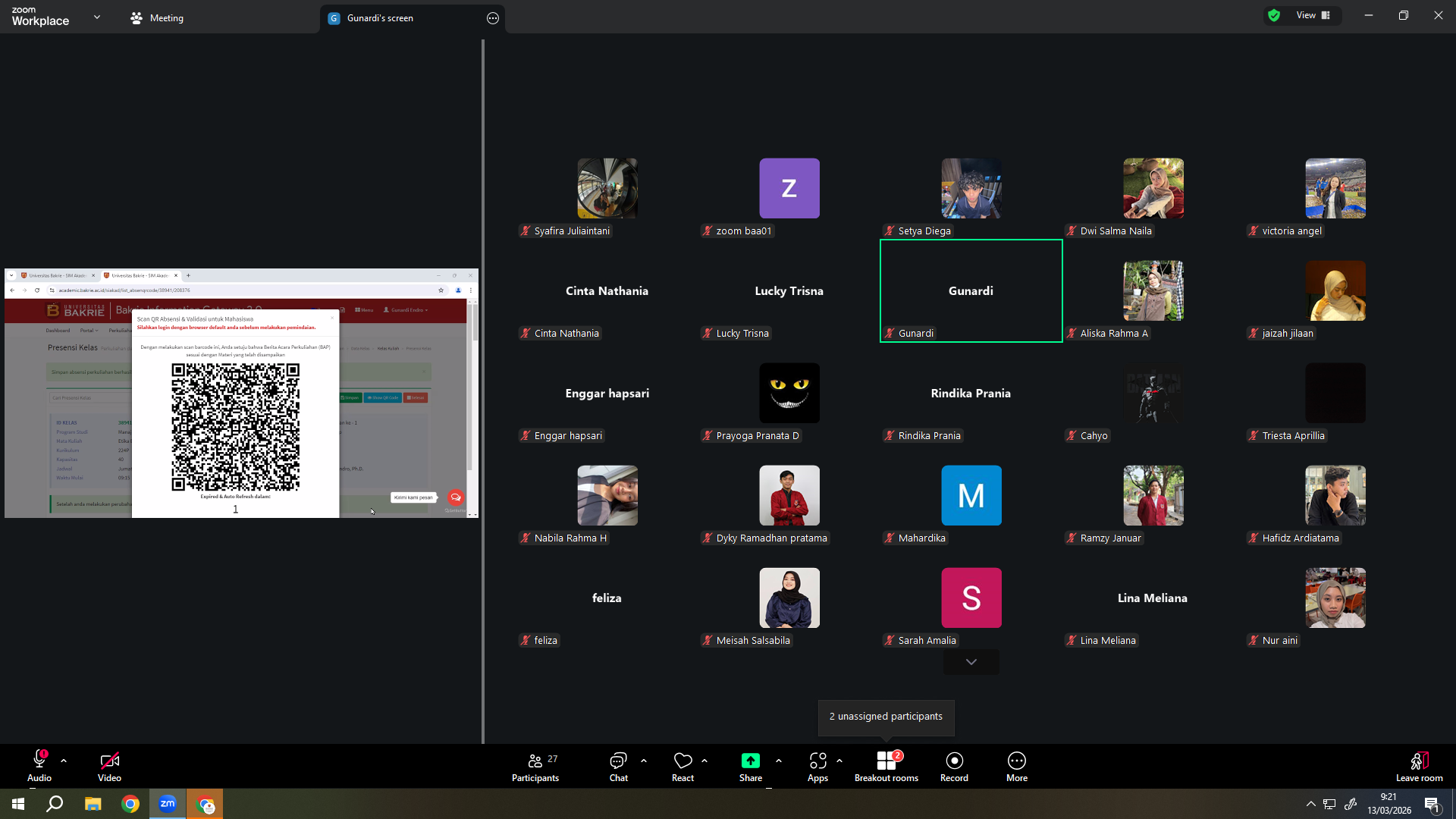Select Dyky Ramadhan pratama's profile picture
The width and height of the screenshot is (1456, 819).
click(789, 495)
